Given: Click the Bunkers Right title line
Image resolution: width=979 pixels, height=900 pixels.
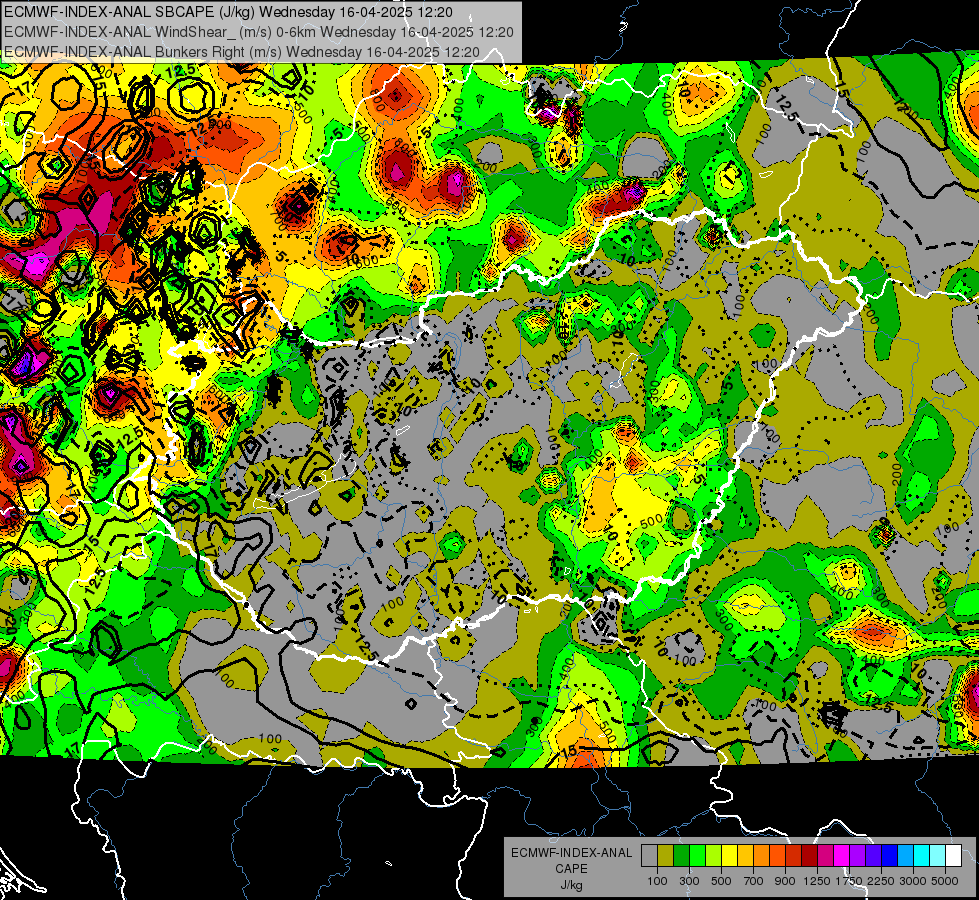Looking at the screenshot, I should [x=242, y=52].
